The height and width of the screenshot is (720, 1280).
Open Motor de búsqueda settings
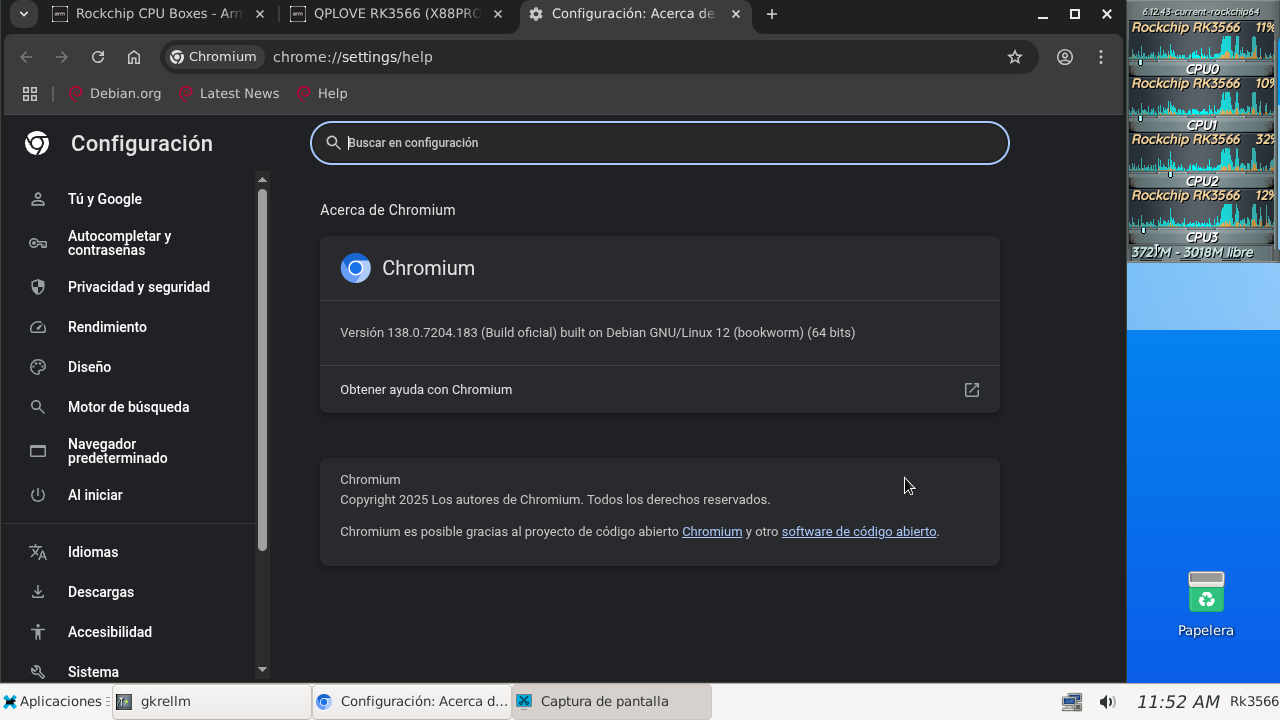(129, 407)
